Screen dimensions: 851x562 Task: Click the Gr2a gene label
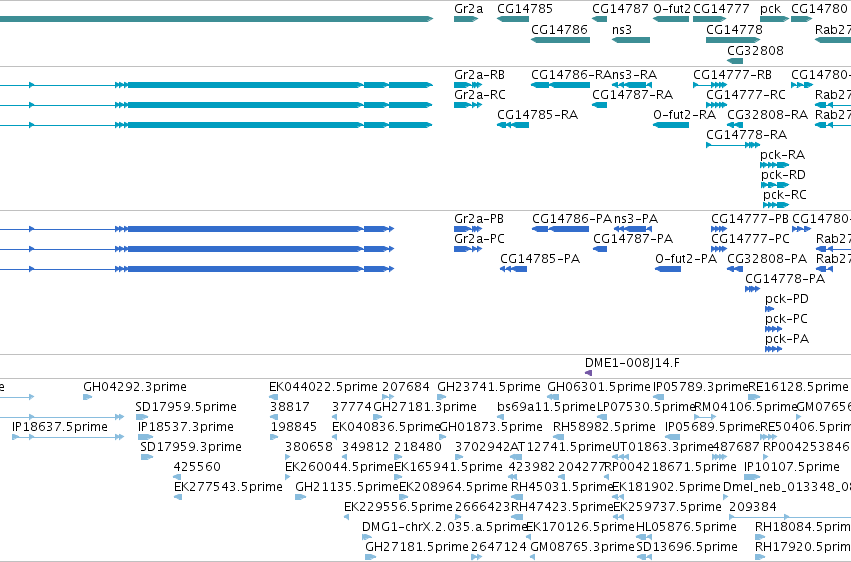[x=468, y=9]
